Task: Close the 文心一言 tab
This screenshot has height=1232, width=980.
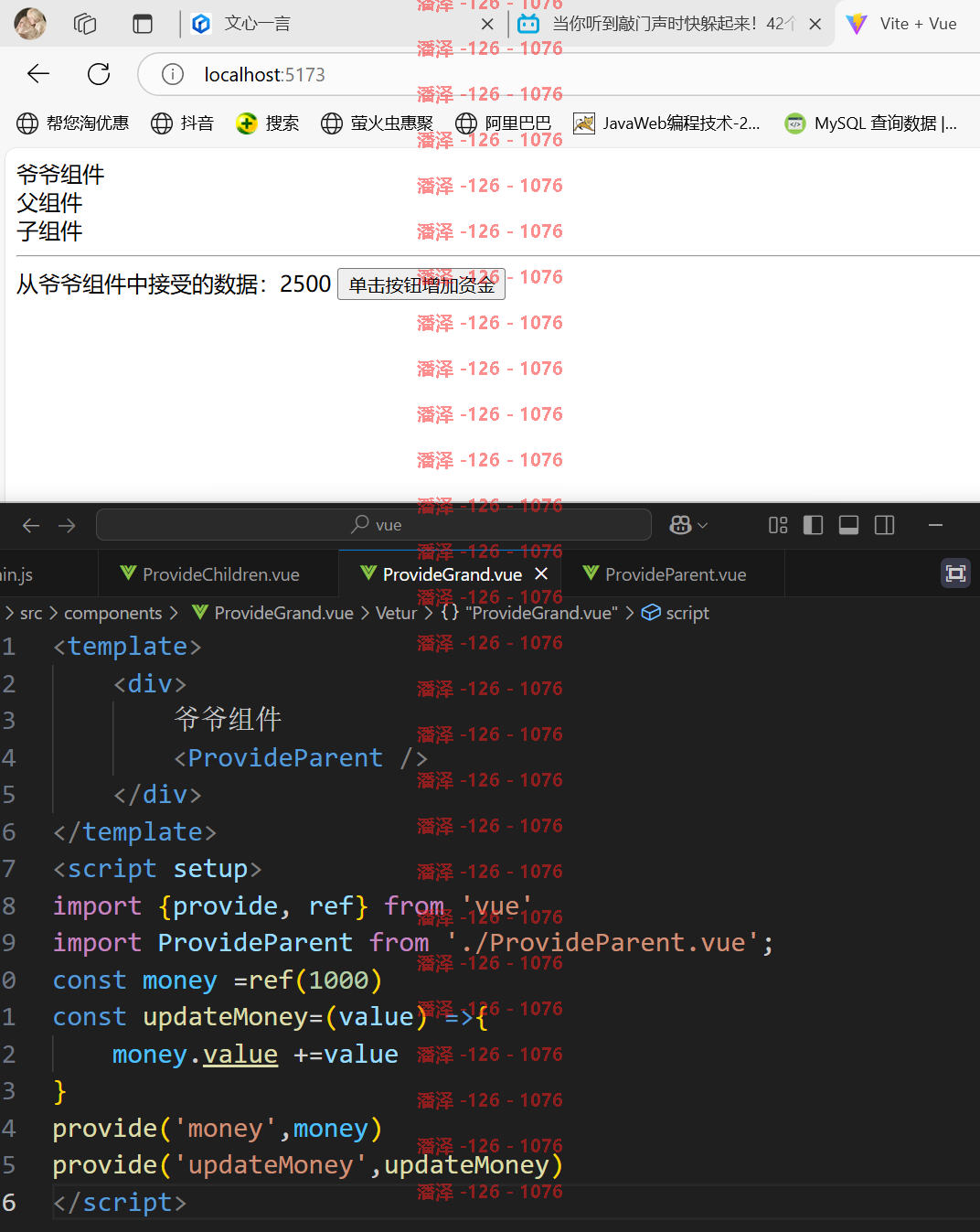Action: (x=487, y=25)
